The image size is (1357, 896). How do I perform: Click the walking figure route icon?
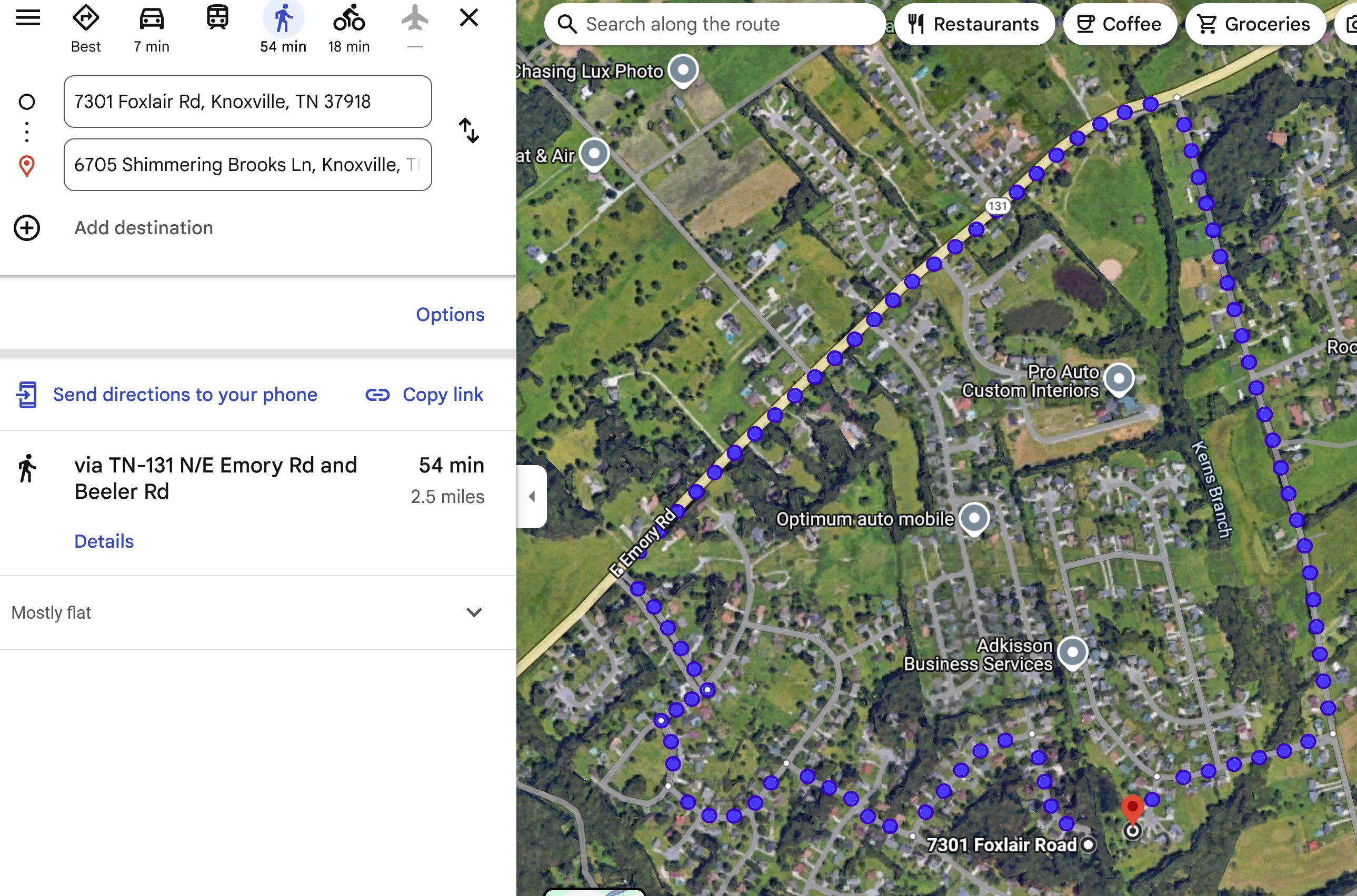tap(26, 469)
